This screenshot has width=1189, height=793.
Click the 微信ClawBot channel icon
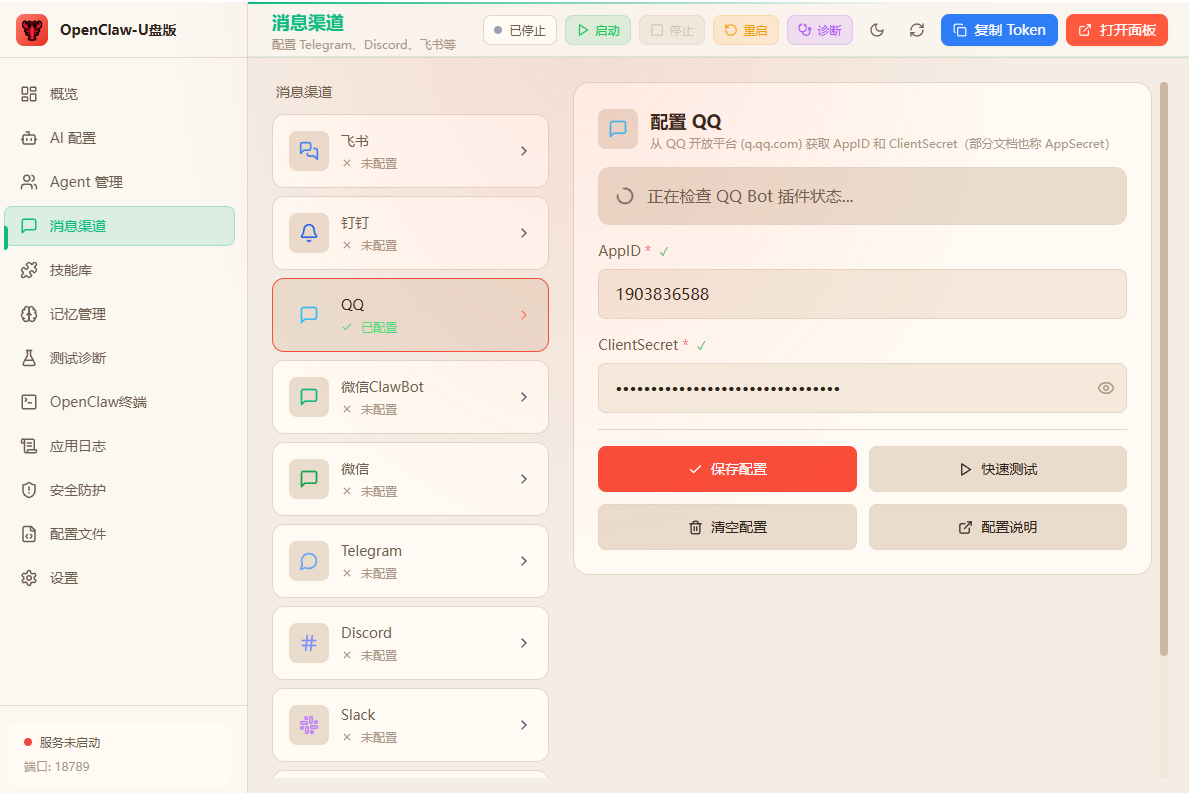pos(309,396)
